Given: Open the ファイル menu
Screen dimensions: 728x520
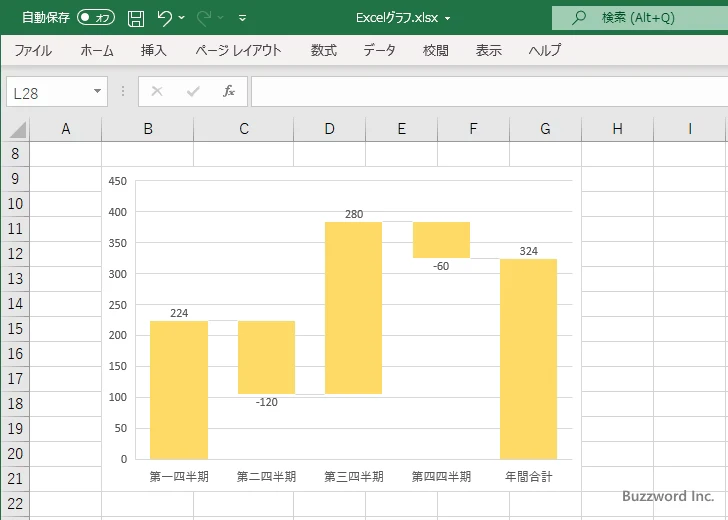Looking at the screenshot, I should tap(33, 50).
